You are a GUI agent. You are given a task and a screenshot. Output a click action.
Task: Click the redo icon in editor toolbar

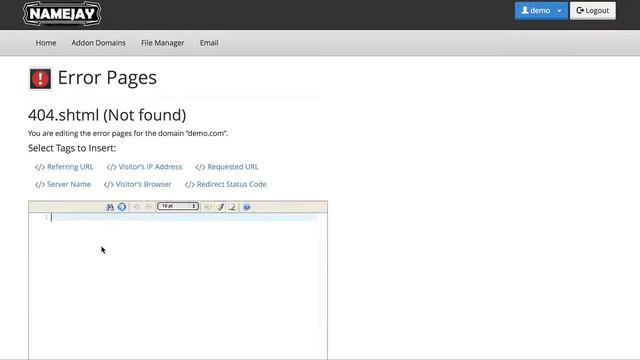point(149,207)
